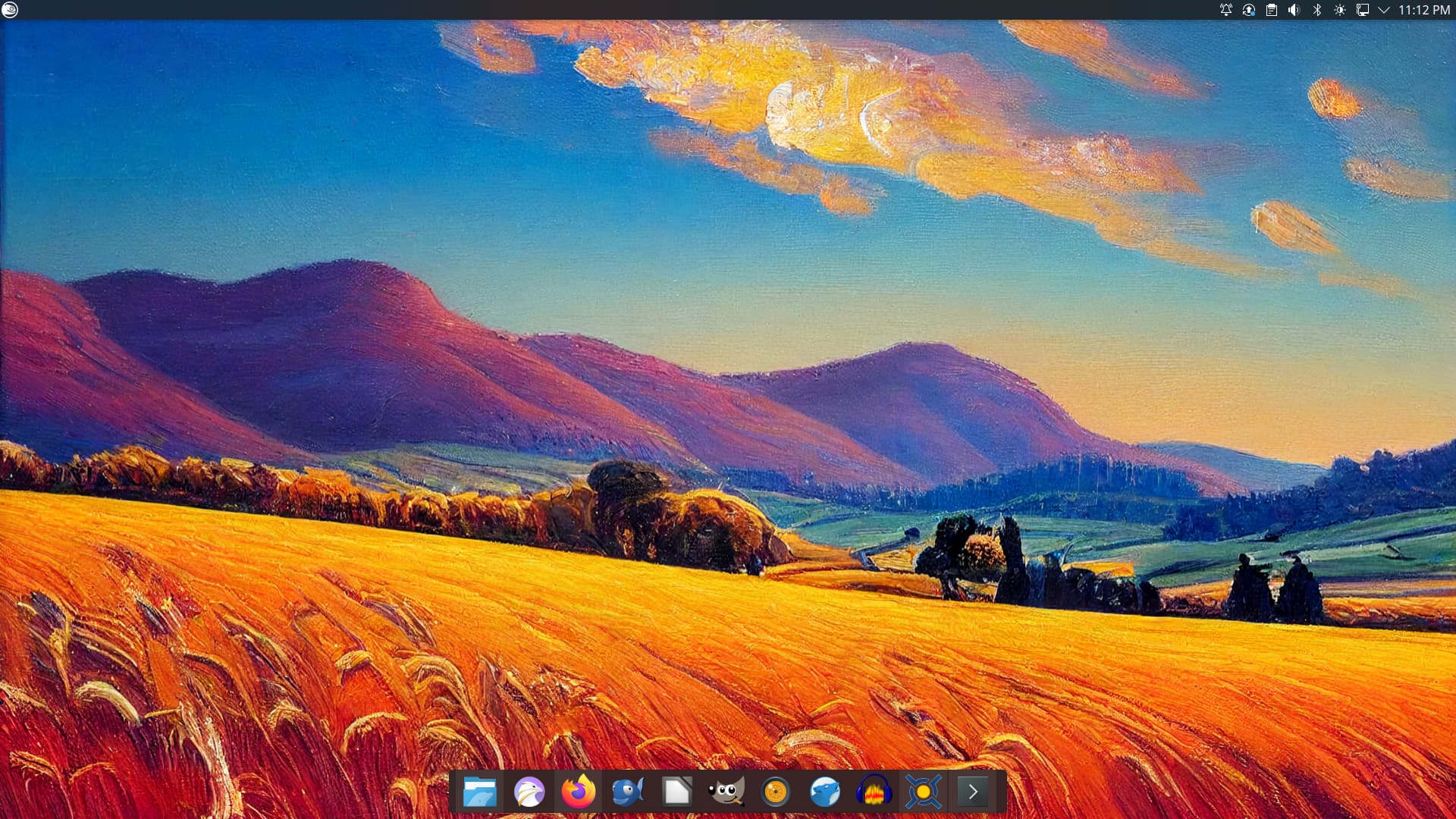Expand the dock with right arrow button

973,792
